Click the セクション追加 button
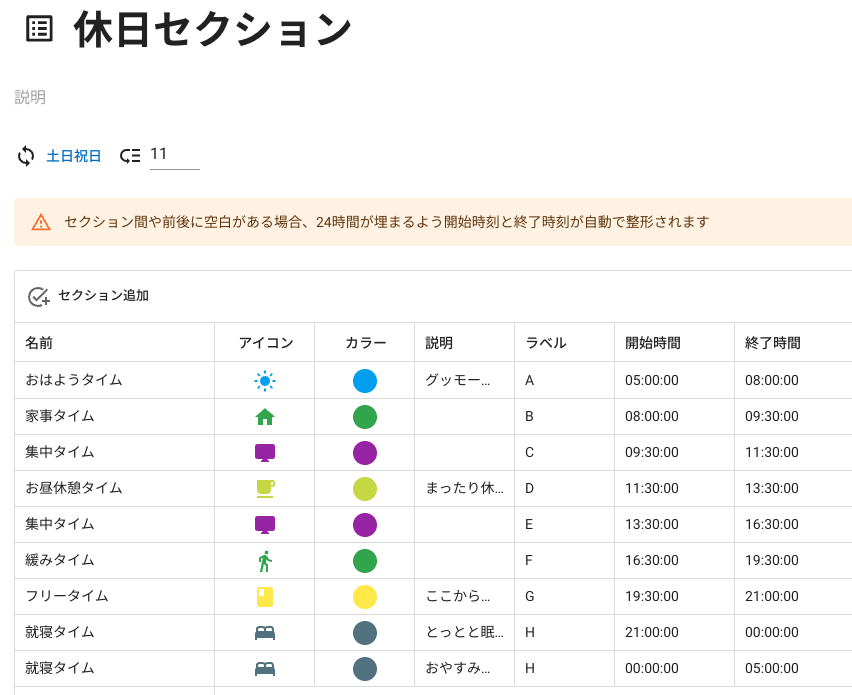 click(88, 296)
